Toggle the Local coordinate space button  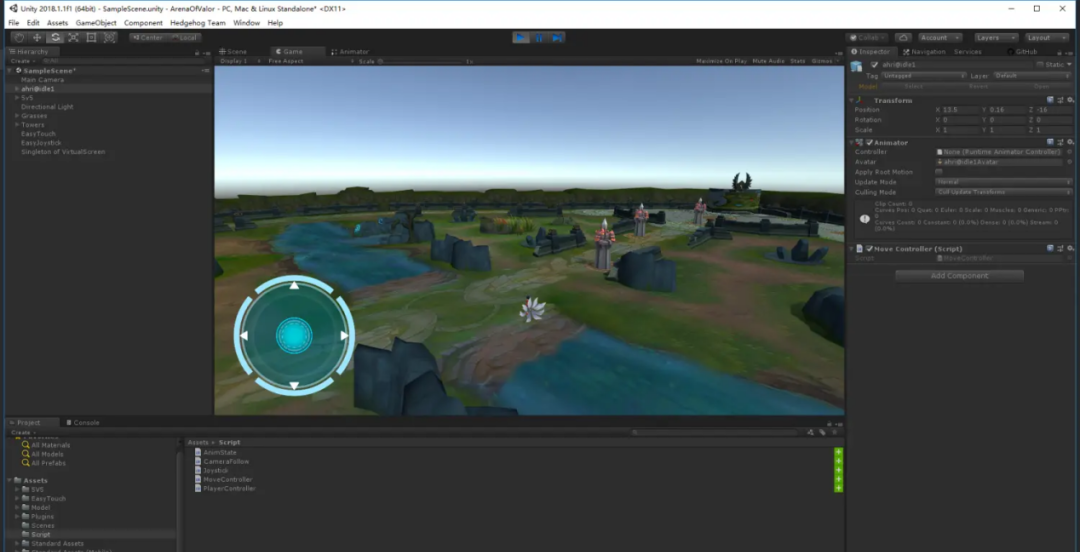(182, 38)
